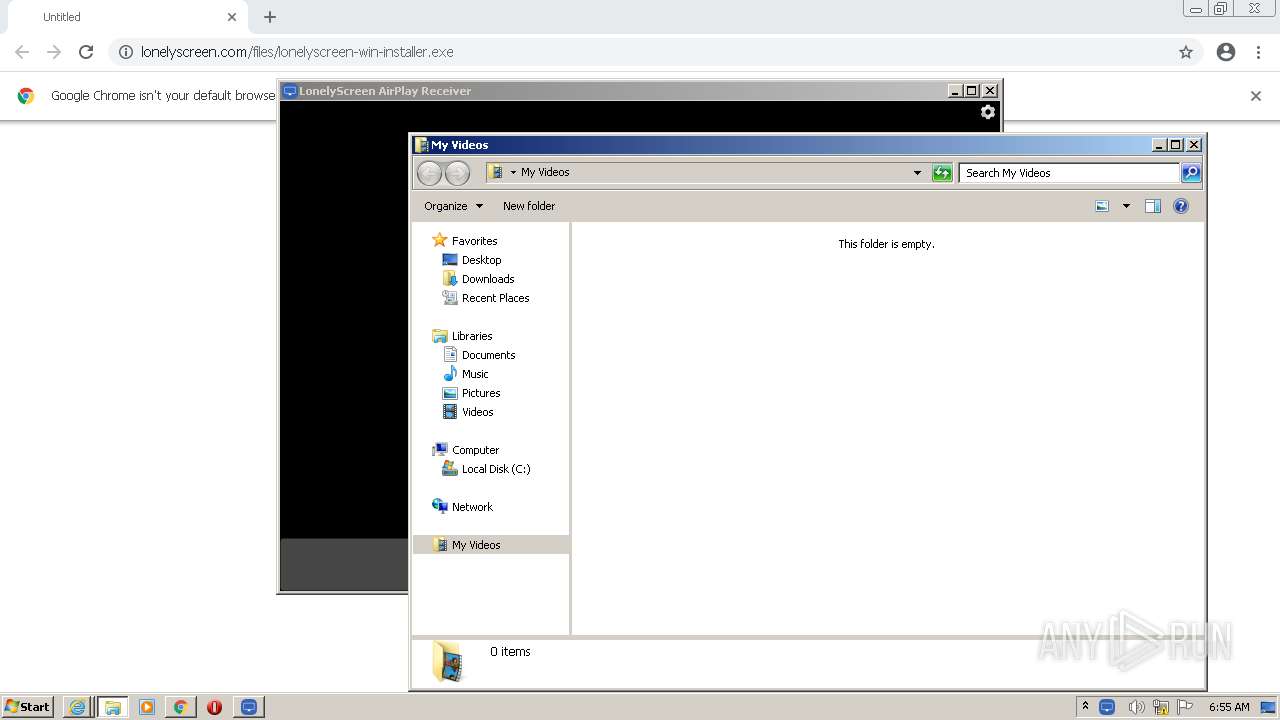This screenshot has height=720, width=1280.
Task: Click the Explorer forward arrow button
Action: pyautogui.click(x=457, y=173)
